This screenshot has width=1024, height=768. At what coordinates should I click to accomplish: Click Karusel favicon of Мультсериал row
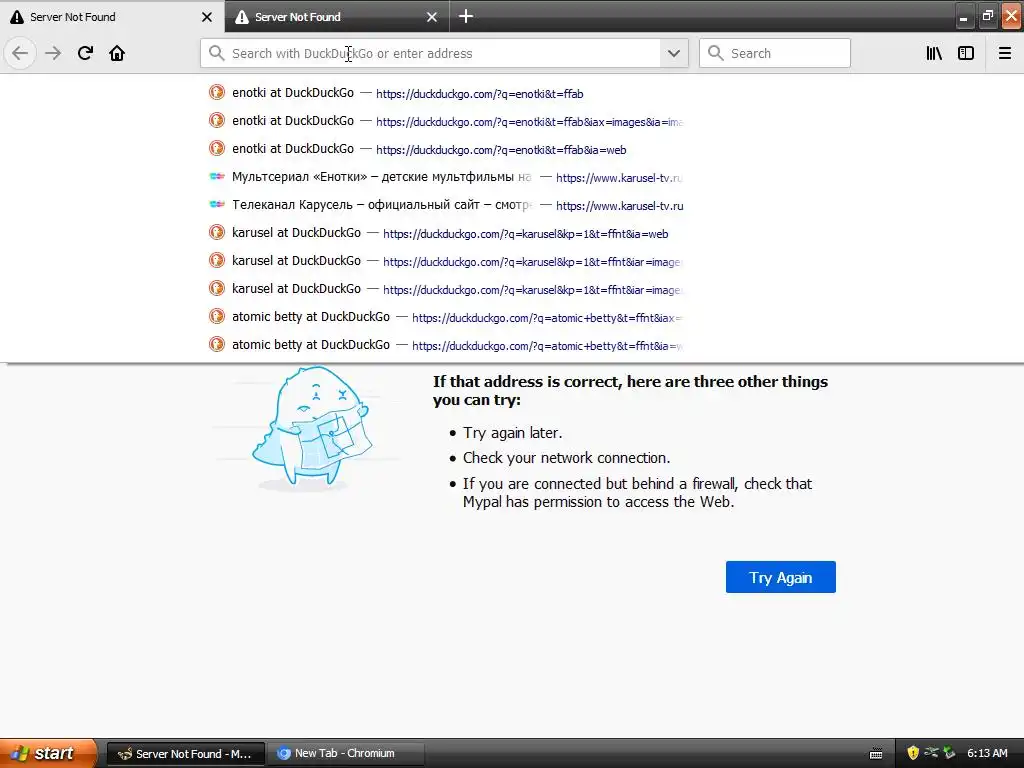pos(217,176)
